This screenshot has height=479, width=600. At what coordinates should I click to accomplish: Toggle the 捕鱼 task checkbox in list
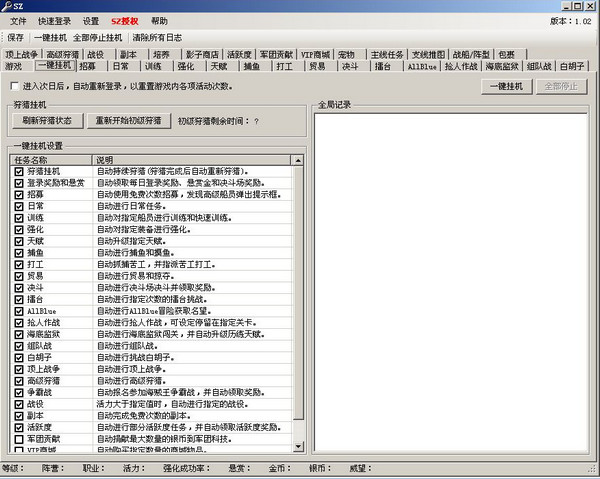pos(19,253)
